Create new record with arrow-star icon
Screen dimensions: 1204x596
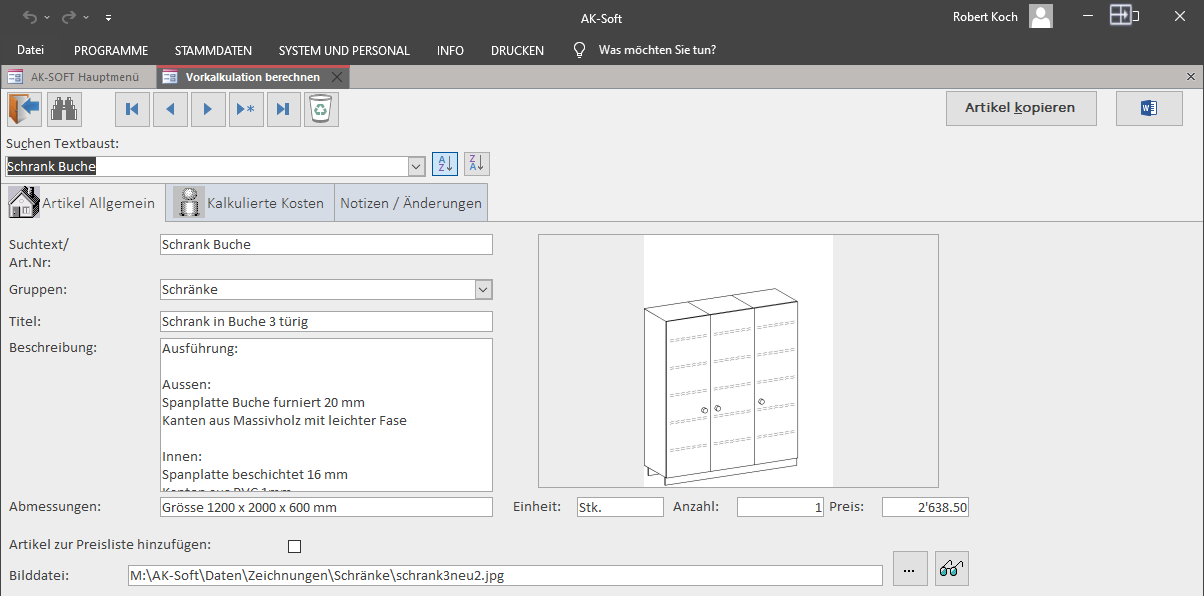246,109
